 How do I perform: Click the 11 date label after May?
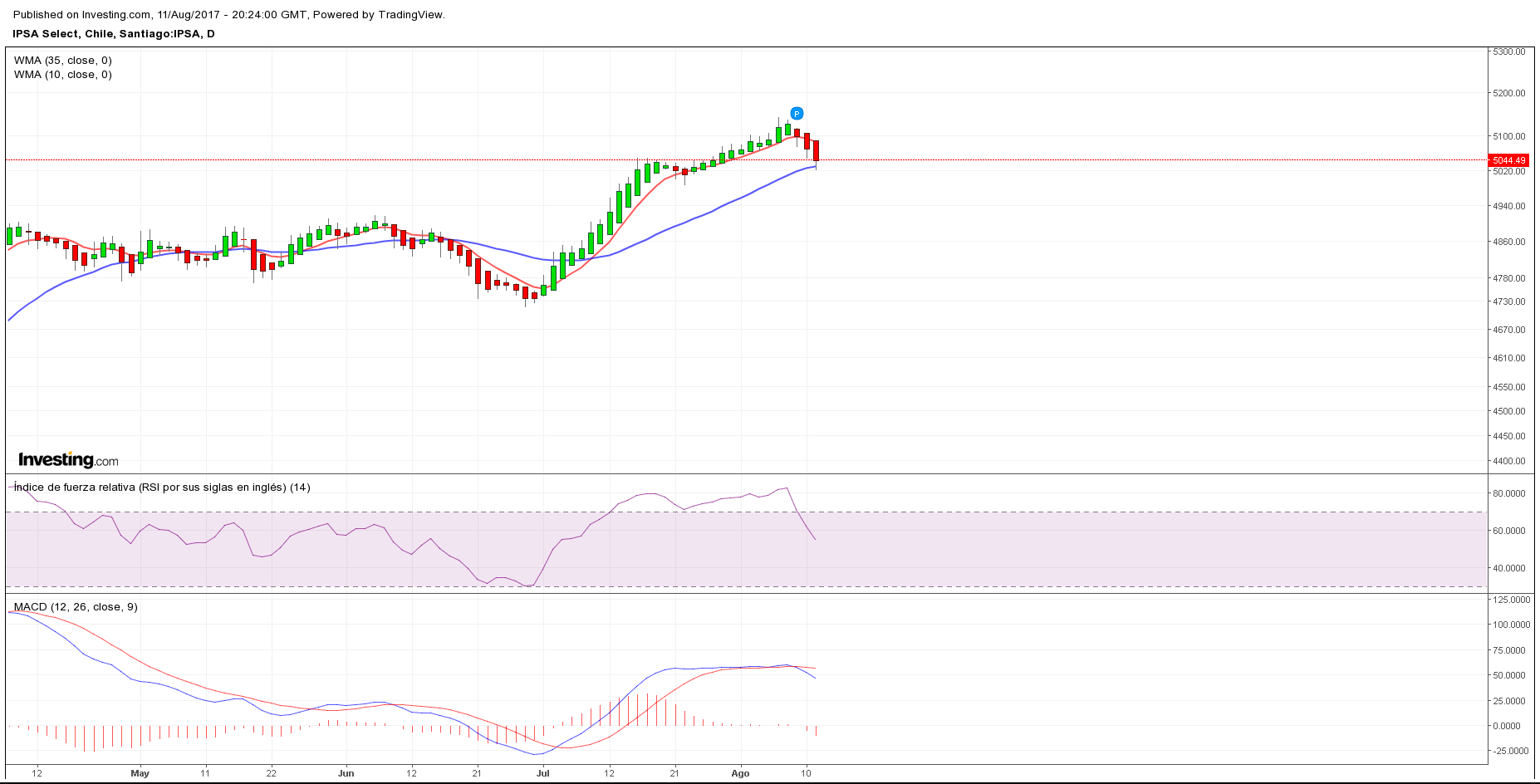point(205,773)
